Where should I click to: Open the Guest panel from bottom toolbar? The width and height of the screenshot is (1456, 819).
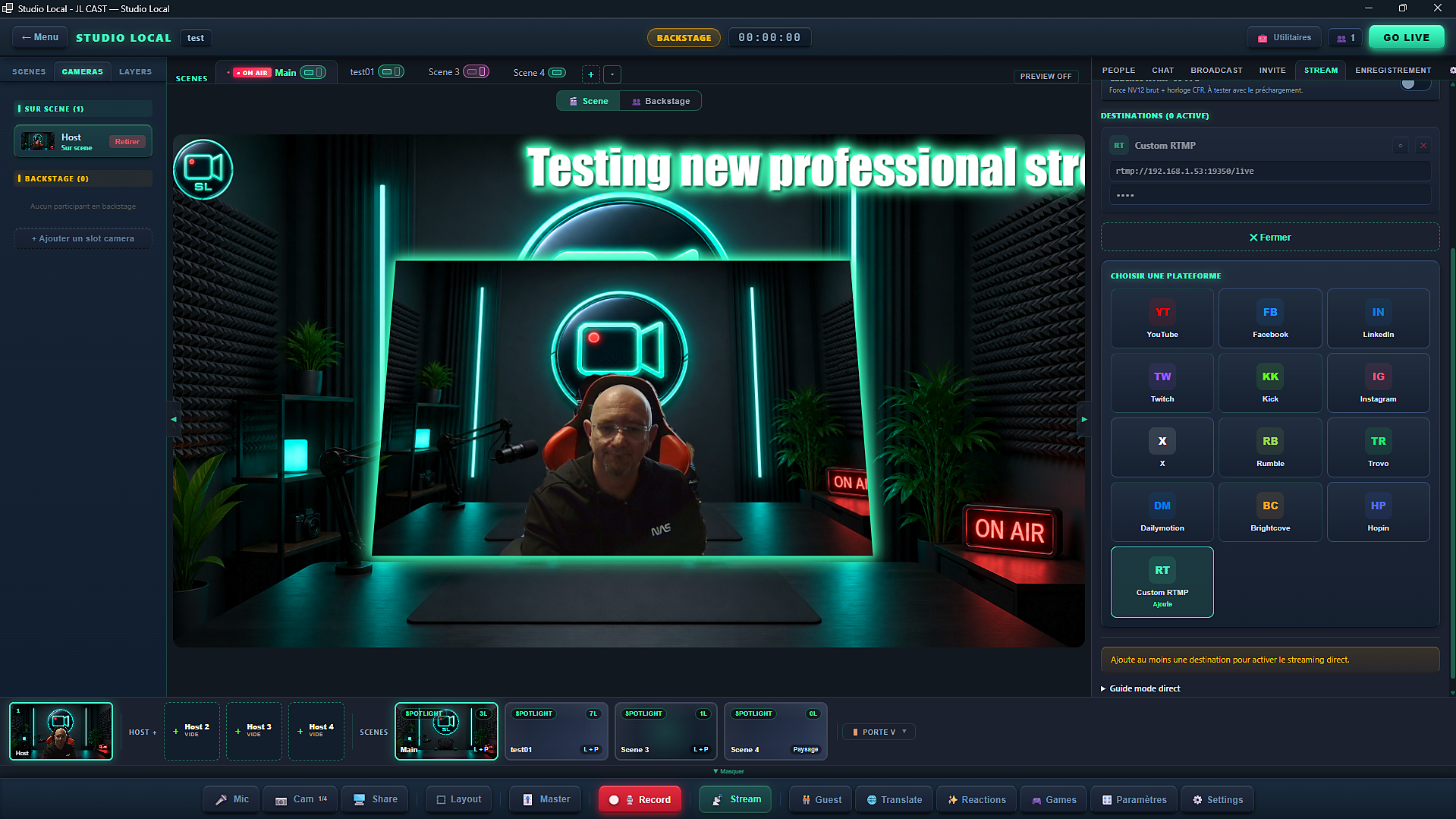[x=822, y=799]
